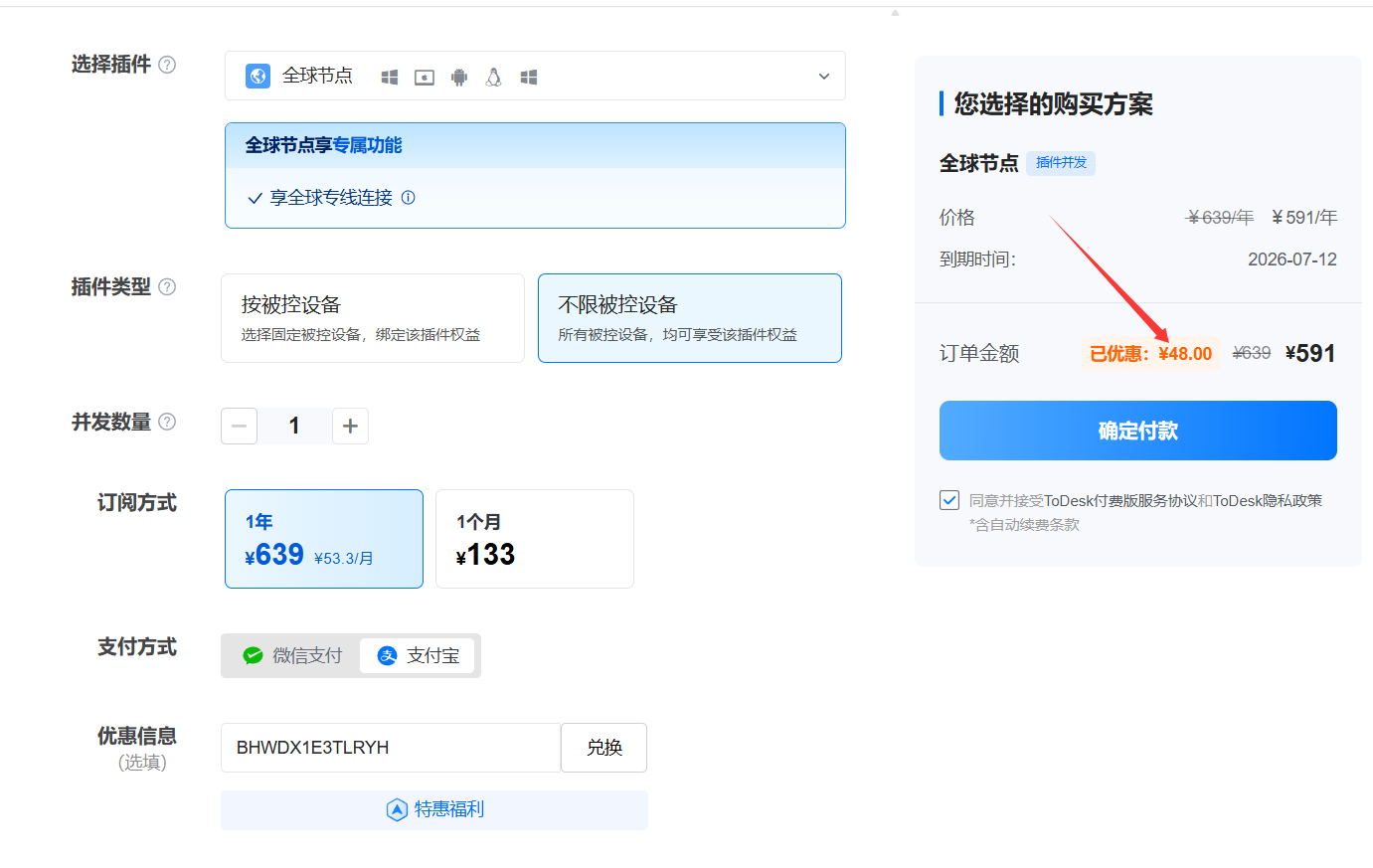Click the ¥53.3/月 monthly price text
1373x868 pixels.
[x=344, y=559]
